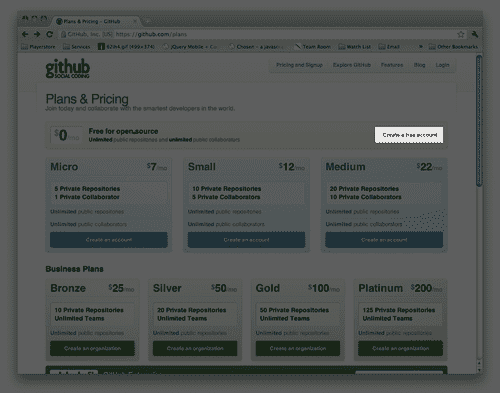Click the Business Plans heading
Viewport: 500px width, 393px height.
[x=74, y=269]
